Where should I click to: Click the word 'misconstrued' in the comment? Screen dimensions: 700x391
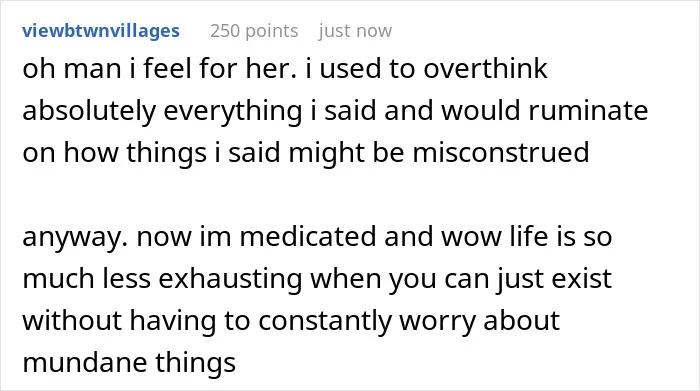[x=500, y=152]
